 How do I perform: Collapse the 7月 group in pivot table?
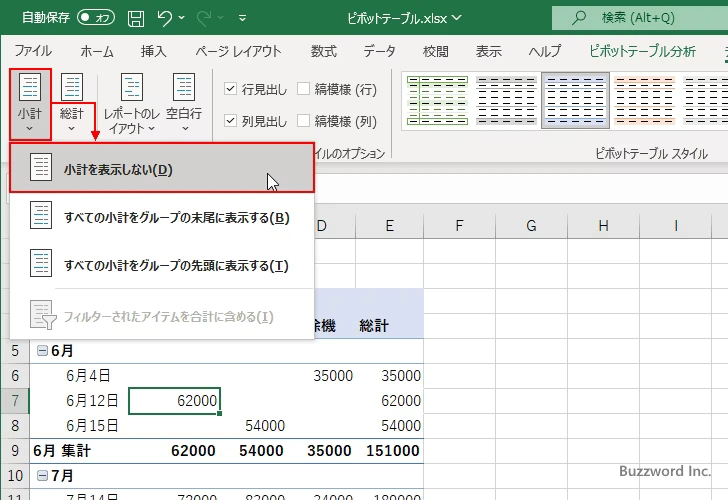(42, 475)
